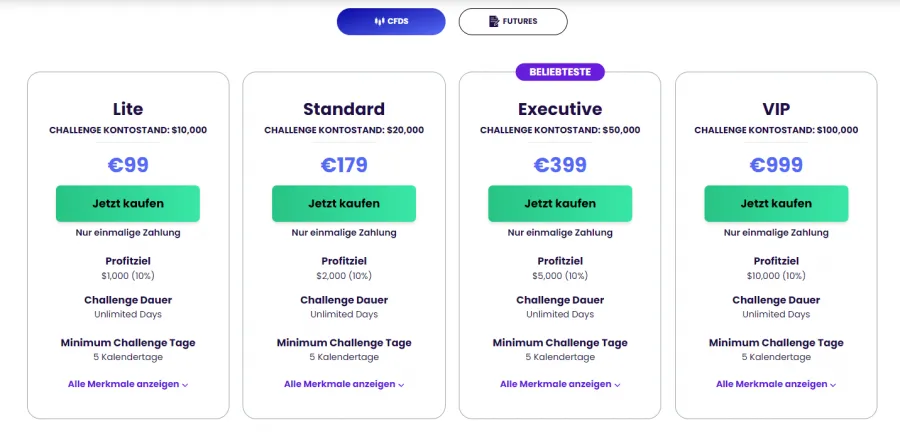The image size is (900, 438).
Task: Buy the Executive plan with Jetzt kaufen
Action: click(x=560, y=203)
